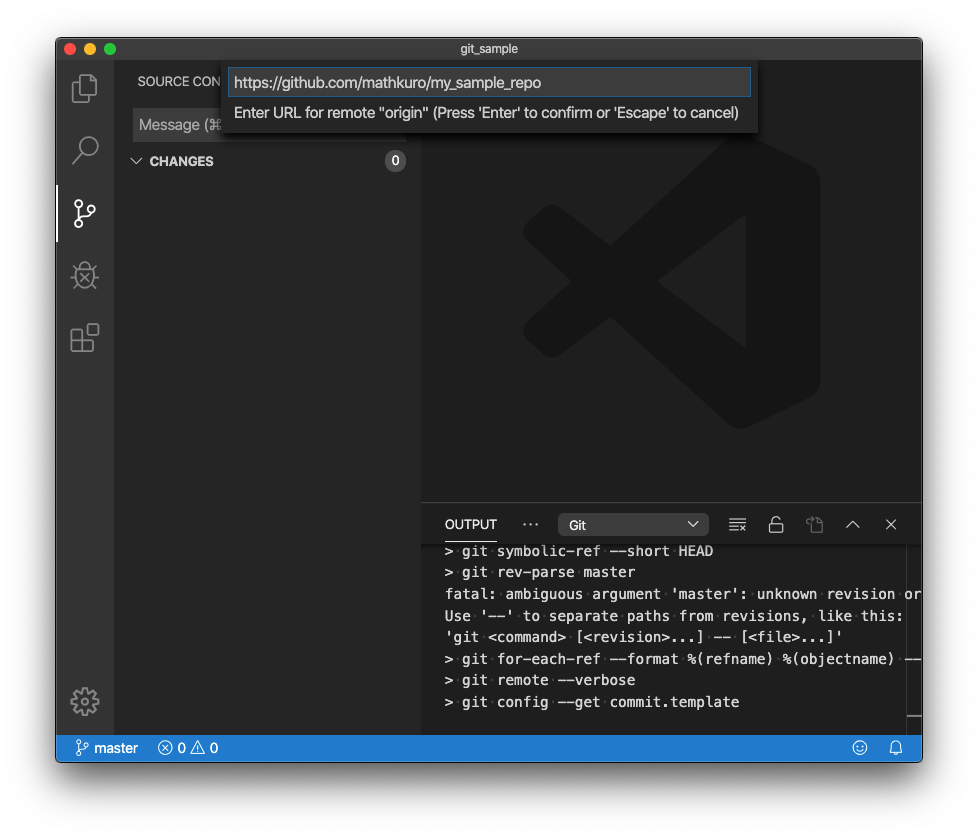The height and width of the screenshot is (836, 978).
Task: Click the fatal ambiguous argument error line
Action: click(x=682, y=594)
